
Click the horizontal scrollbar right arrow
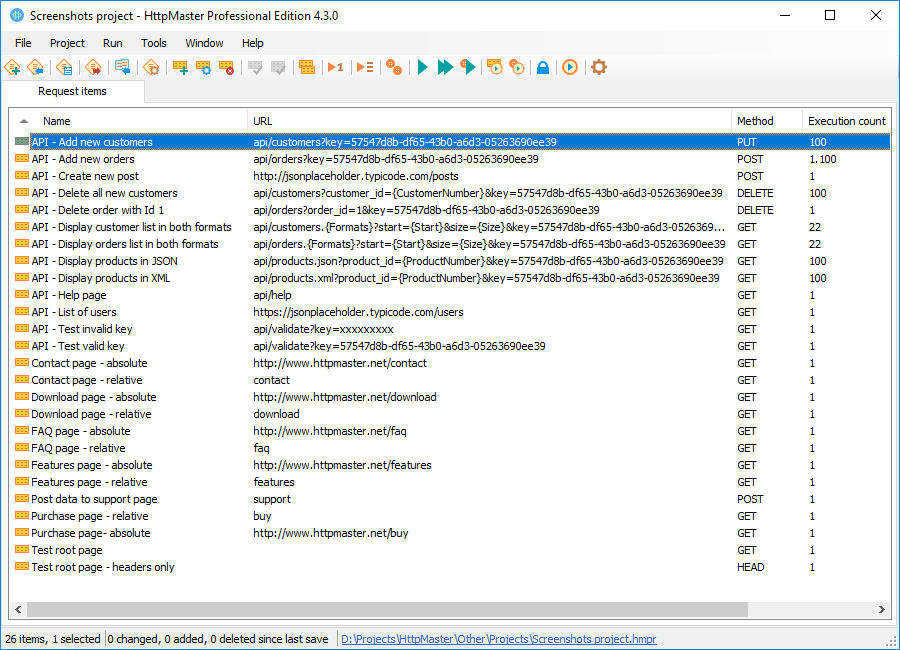882,609
